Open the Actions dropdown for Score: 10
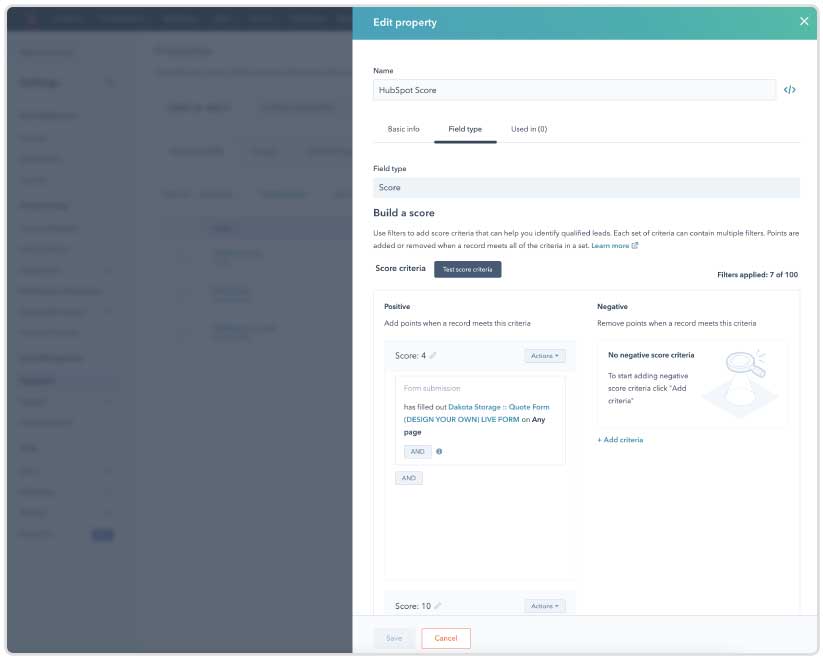 pyautogui.click(x=546, y=605)
